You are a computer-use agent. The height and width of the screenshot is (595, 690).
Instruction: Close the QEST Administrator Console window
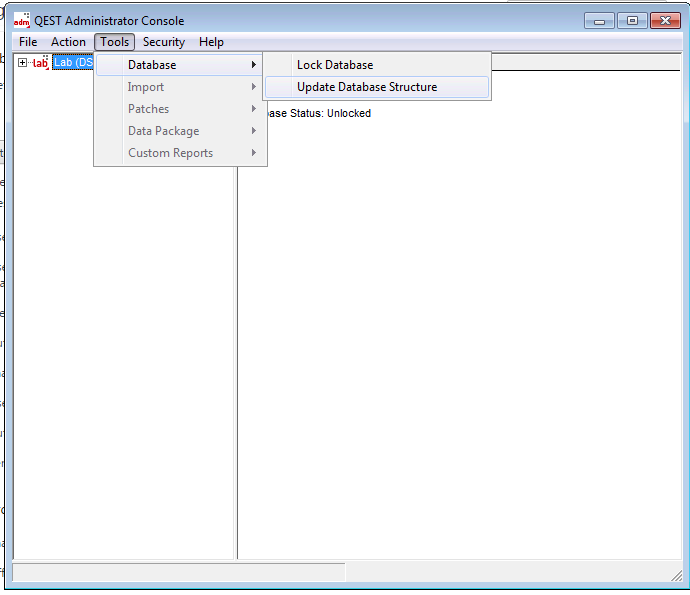[x=665, y=21]
